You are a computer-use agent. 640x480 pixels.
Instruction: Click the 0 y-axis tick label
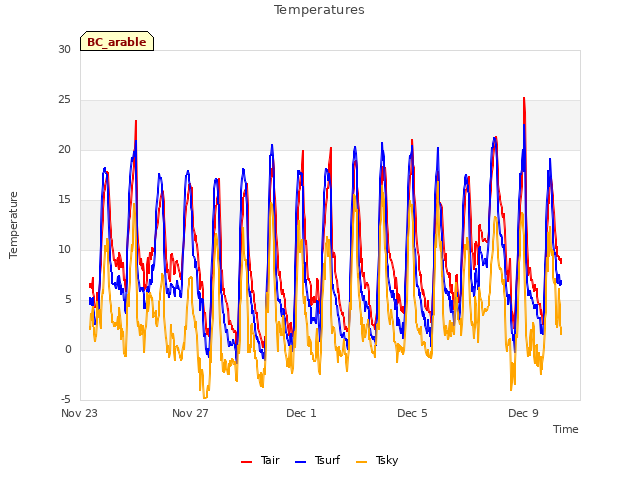click(x=68, y=350)
